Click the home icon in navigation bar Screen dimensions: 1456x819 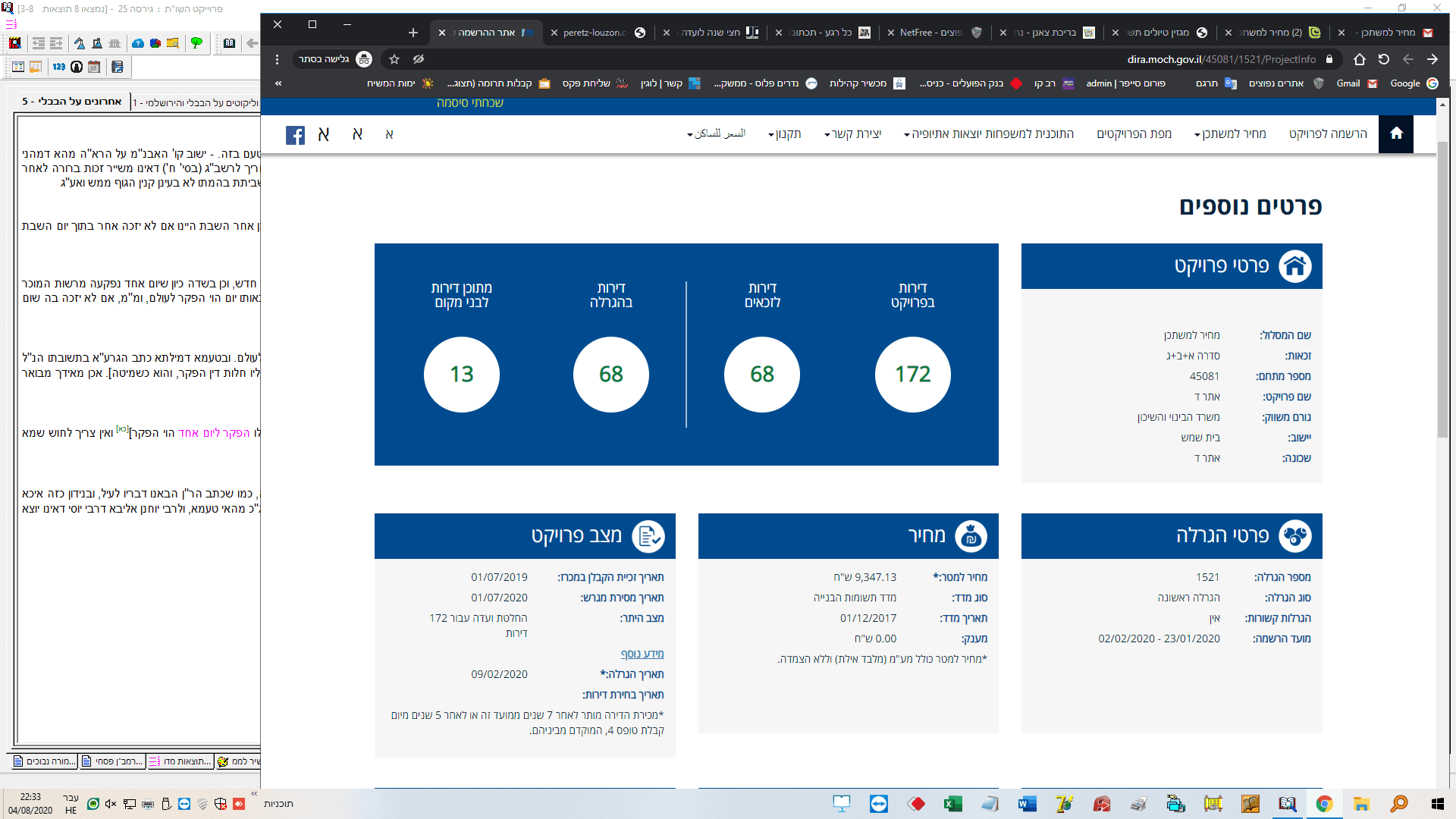[1395, 134]
